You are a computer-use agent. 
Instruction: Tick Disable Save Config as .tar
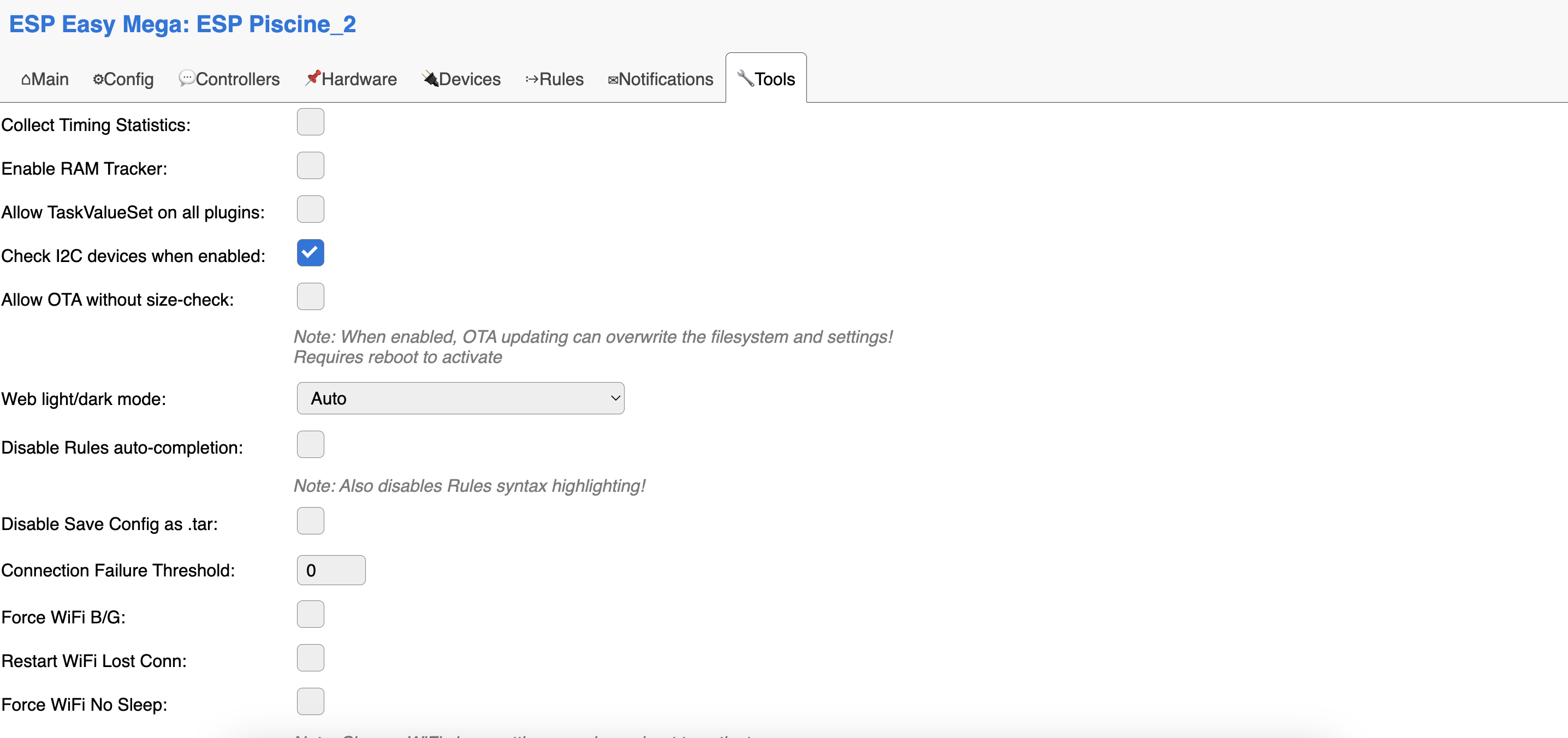click(311, 521)
